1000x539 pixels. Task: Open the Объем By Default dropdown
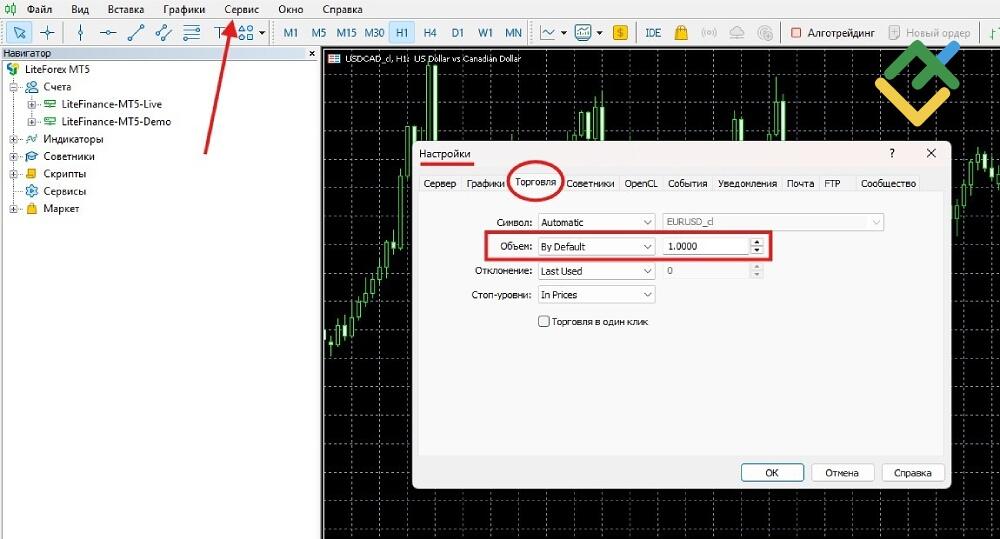coord(596,246)
